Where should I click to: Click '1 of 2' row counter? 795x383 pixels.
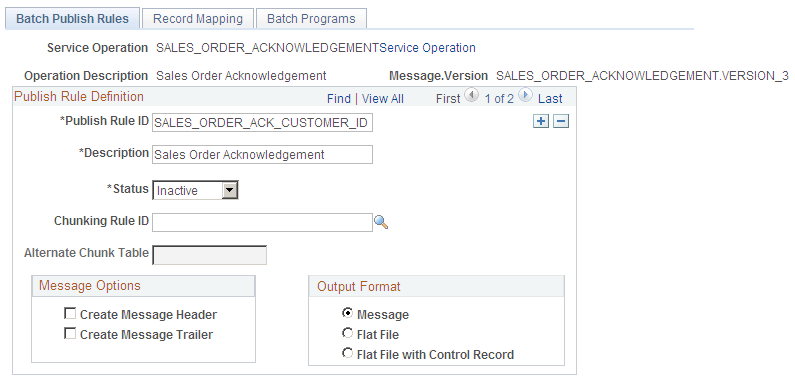(499, 98)
